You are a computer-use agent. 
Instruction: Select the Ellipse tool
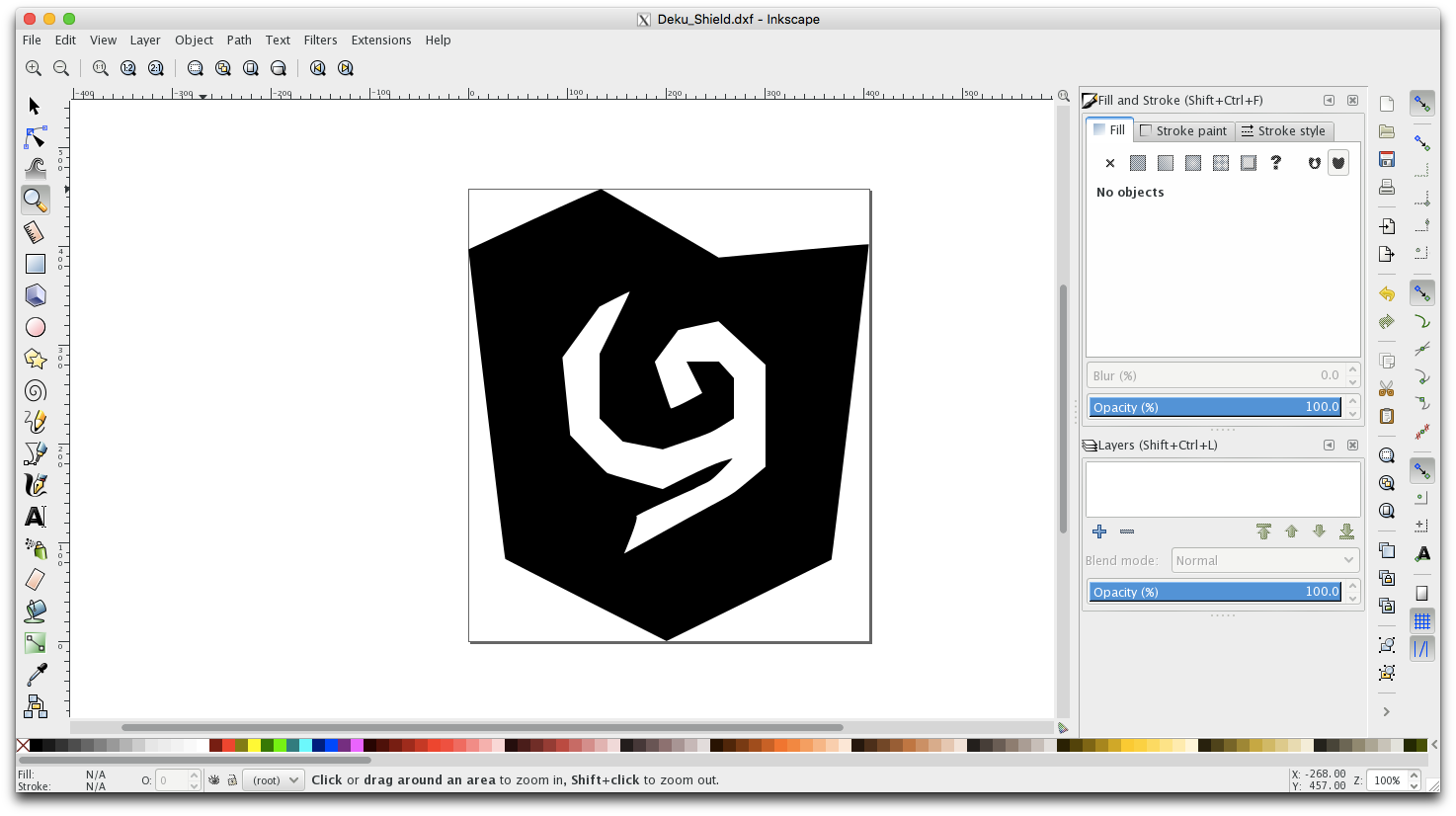[35, 327]
